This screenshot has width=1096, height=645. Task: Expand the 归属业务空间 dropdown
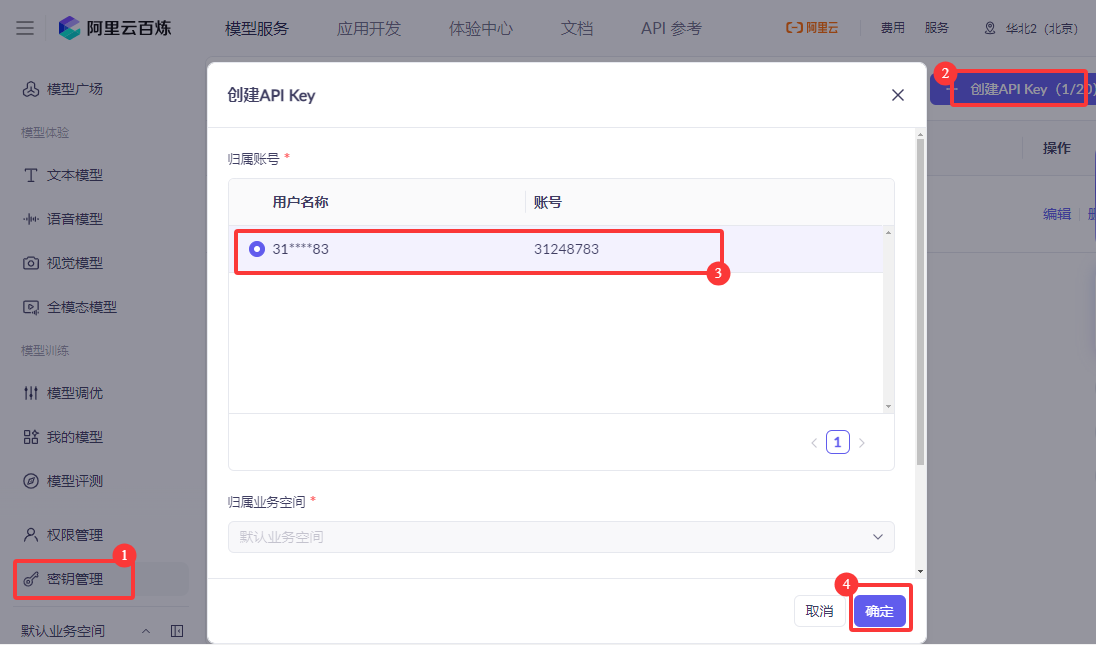560,537
